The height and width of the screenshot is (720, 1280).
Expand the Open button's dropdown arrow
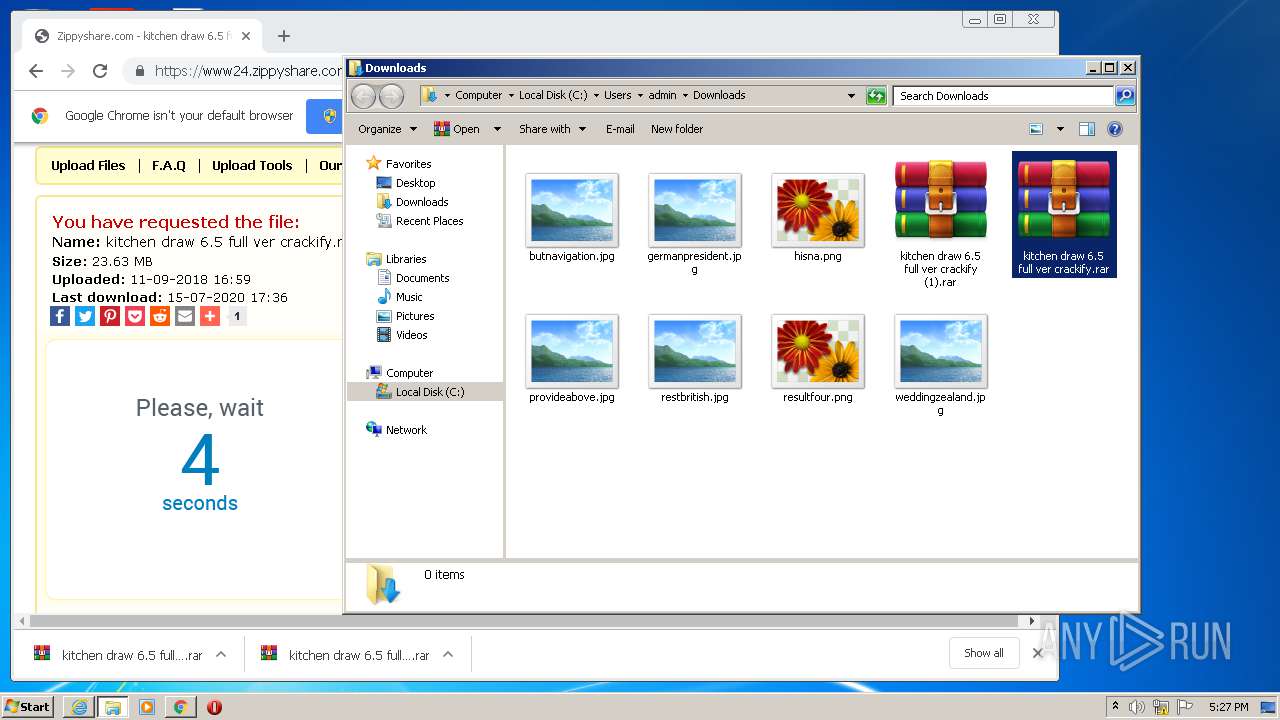[x=497, y=129]
